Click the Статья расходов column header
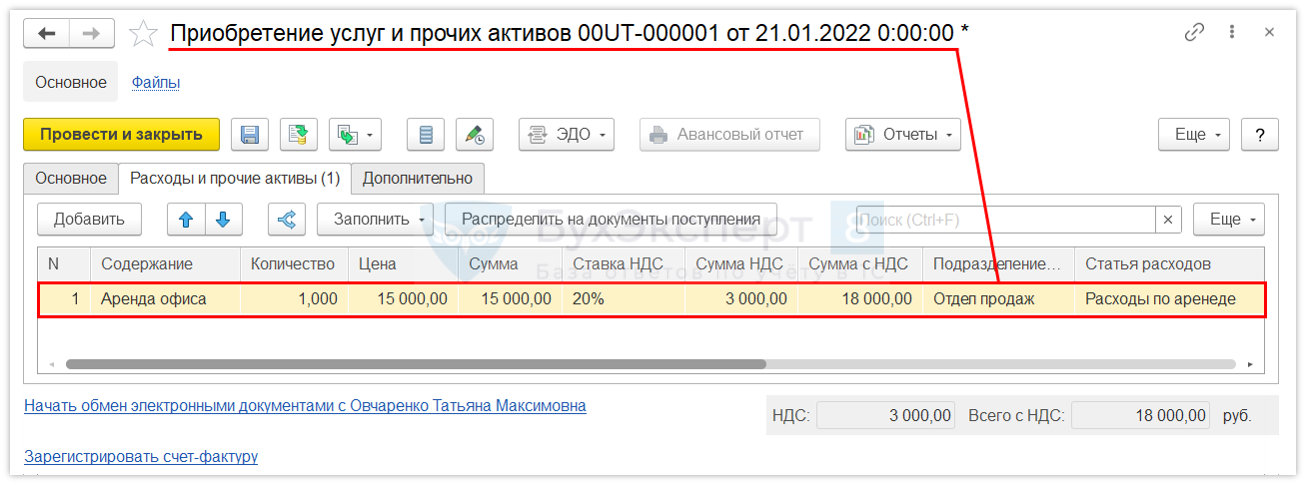Image resolution: width=1306 pixels, height=485 pixels. tap(1169, 264)
